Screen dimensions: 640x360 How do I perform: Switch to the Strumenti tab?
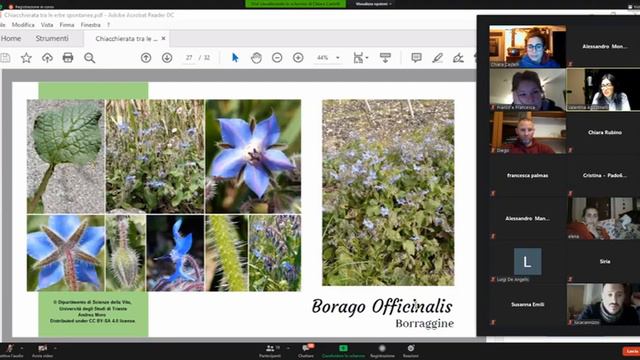pos(52,38)
